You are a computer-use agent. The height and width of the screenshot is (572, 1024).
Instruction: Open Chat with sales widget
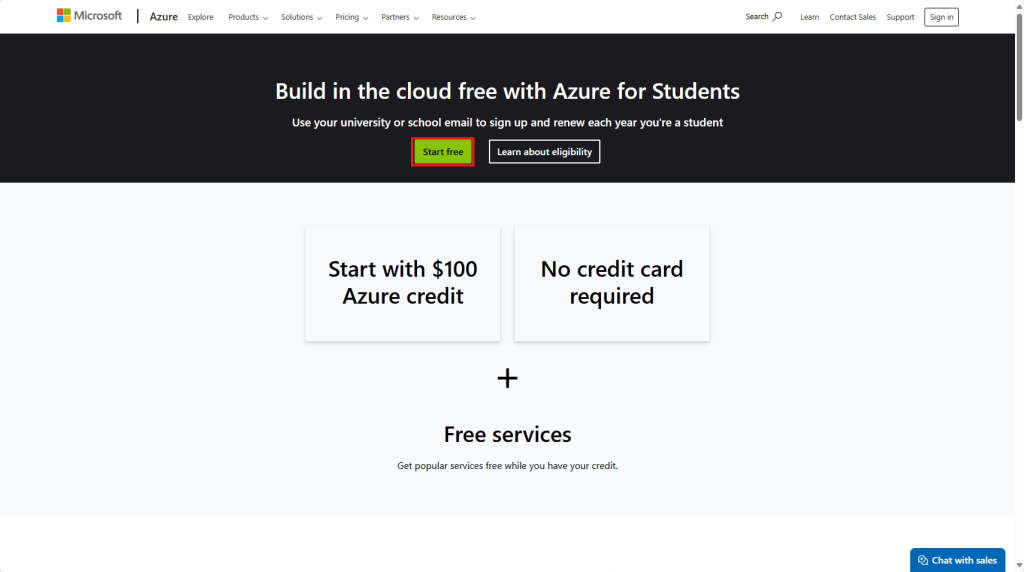click(957, 560)
